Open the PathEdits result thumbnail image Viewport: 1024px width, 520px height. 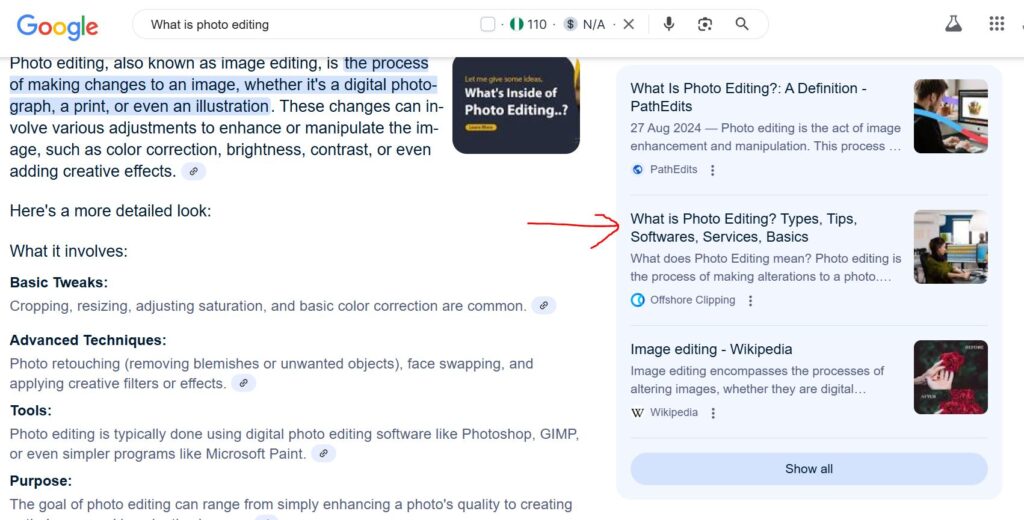(x=951, y=116)
